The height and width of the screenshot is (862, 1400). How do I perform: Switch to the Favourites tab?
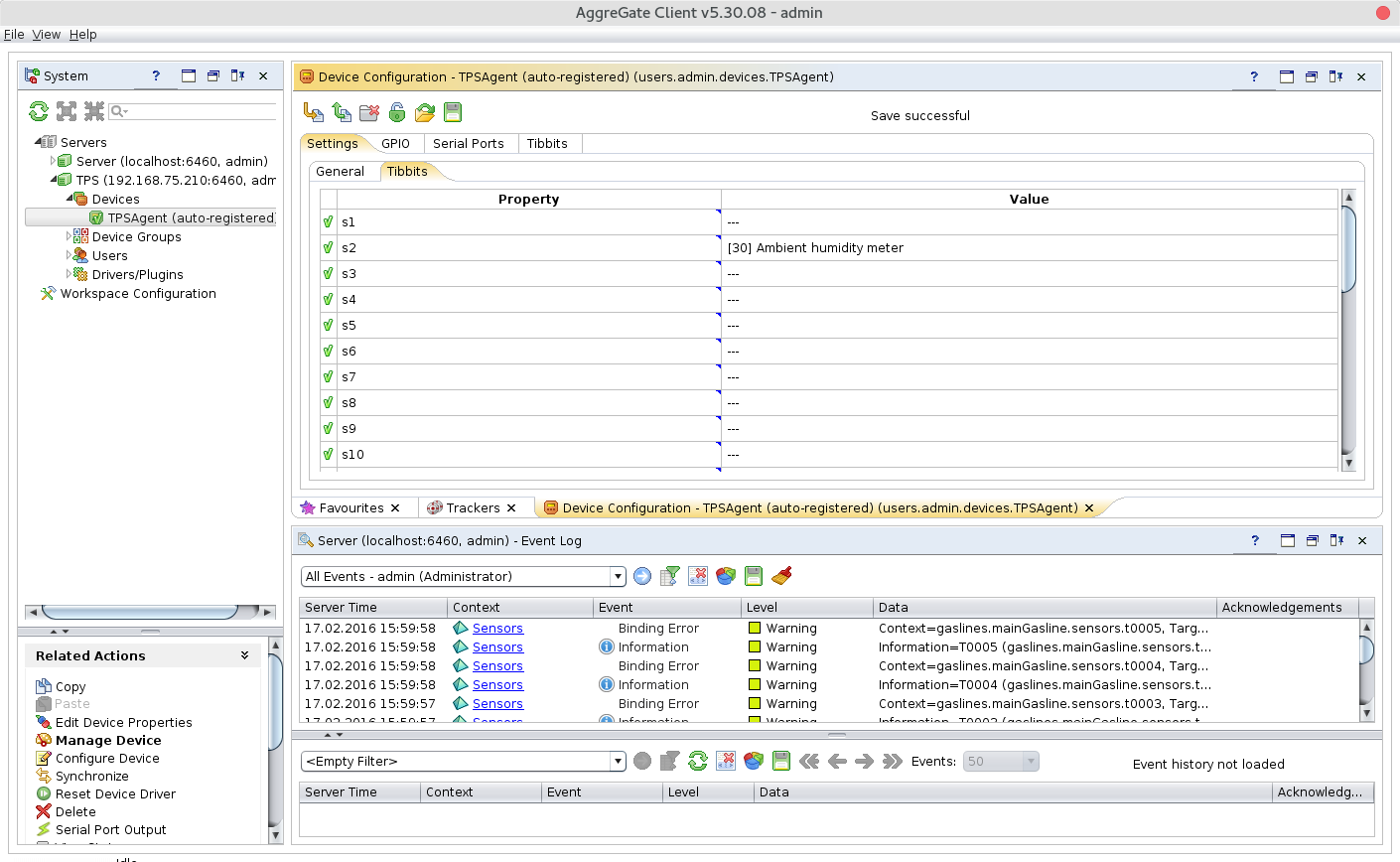[351, 507]
